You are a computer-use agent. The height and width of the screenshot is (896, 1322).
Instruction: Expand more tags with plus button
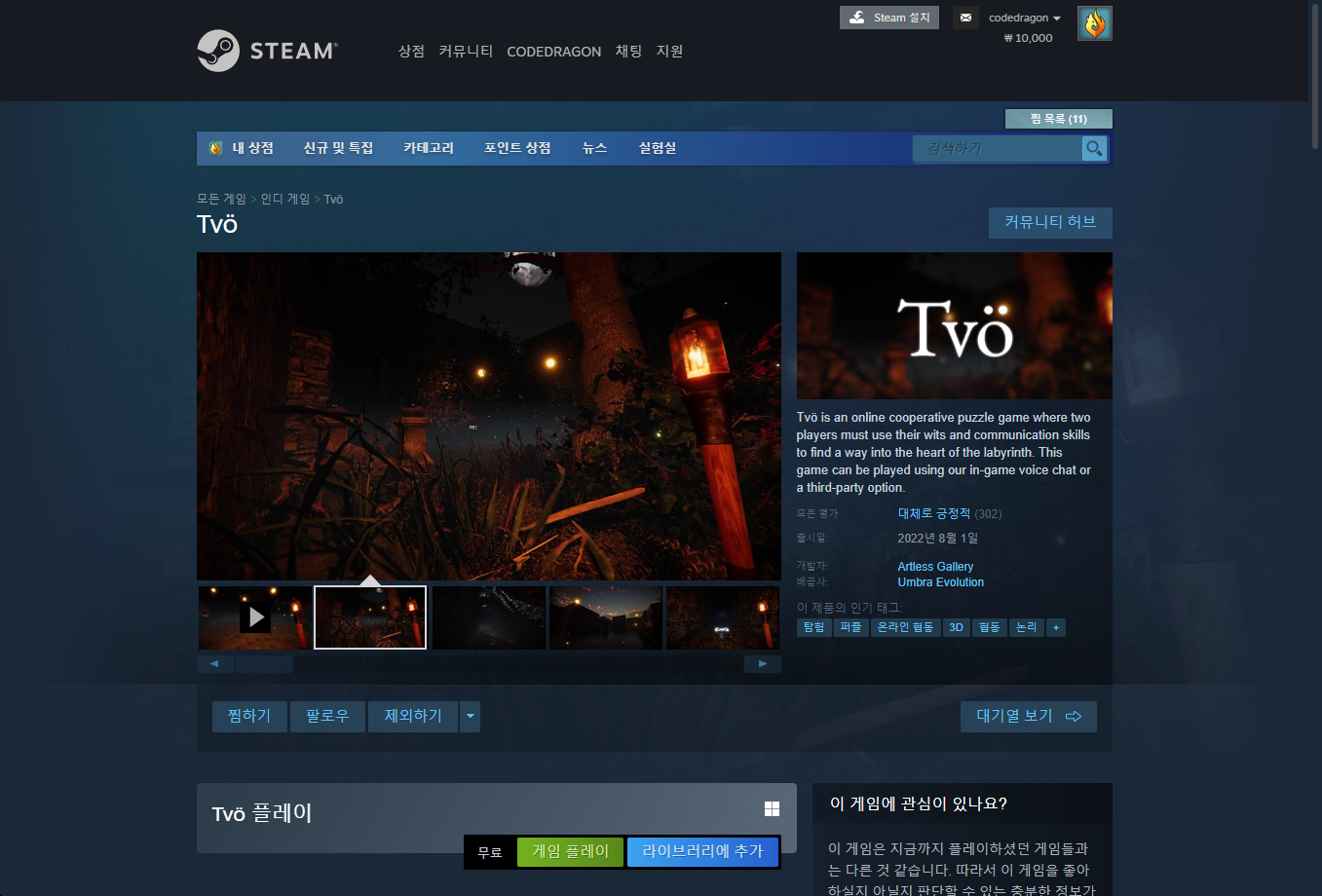1055,627
